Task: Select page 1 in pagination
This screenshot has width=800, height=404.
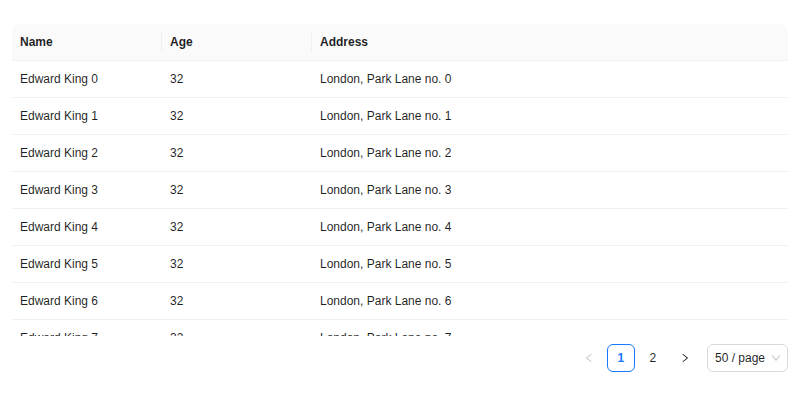Action: point(621,358)
